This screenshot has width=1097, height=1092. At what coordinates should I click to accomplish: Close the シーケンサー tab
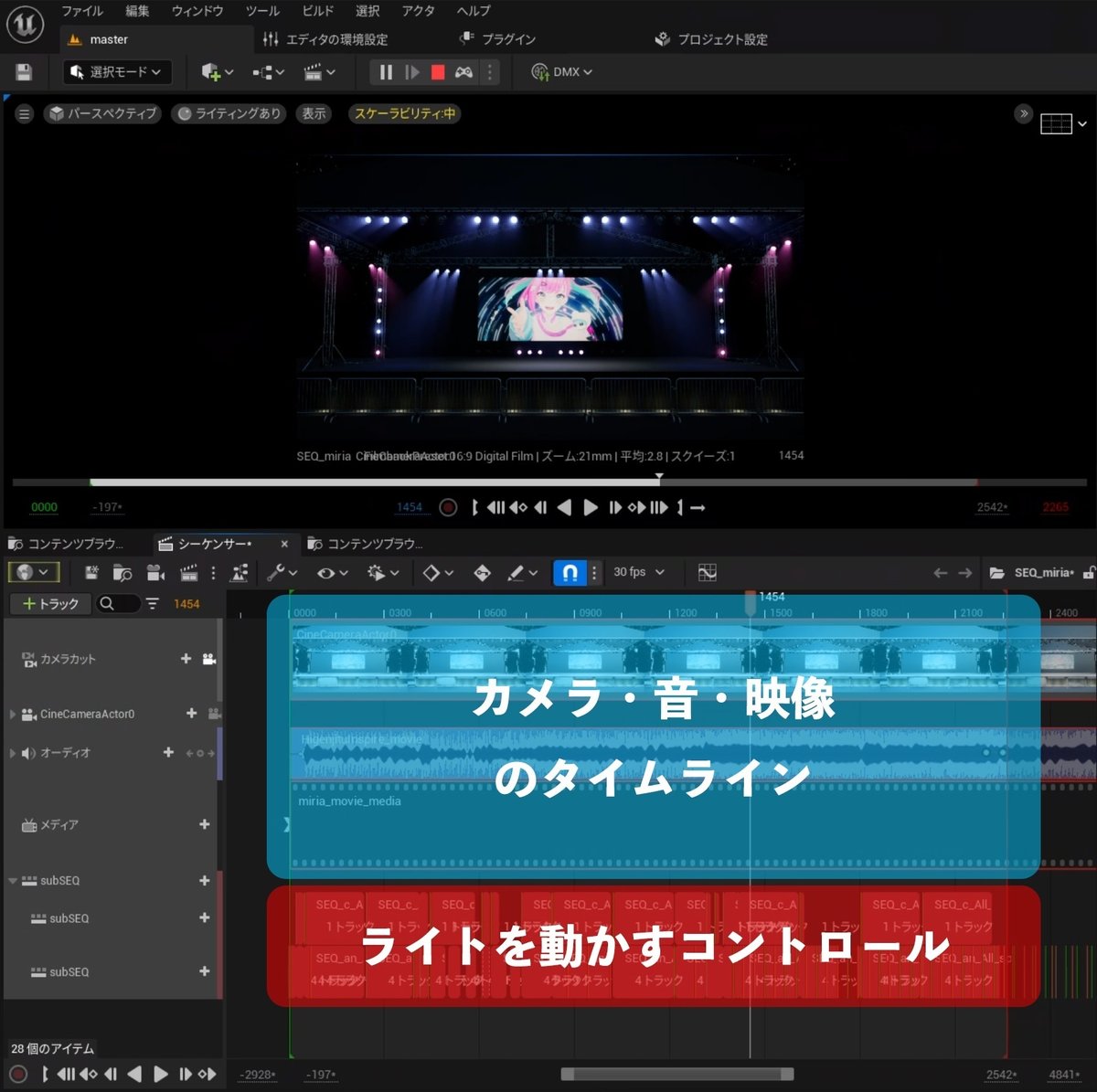(284, 544)
